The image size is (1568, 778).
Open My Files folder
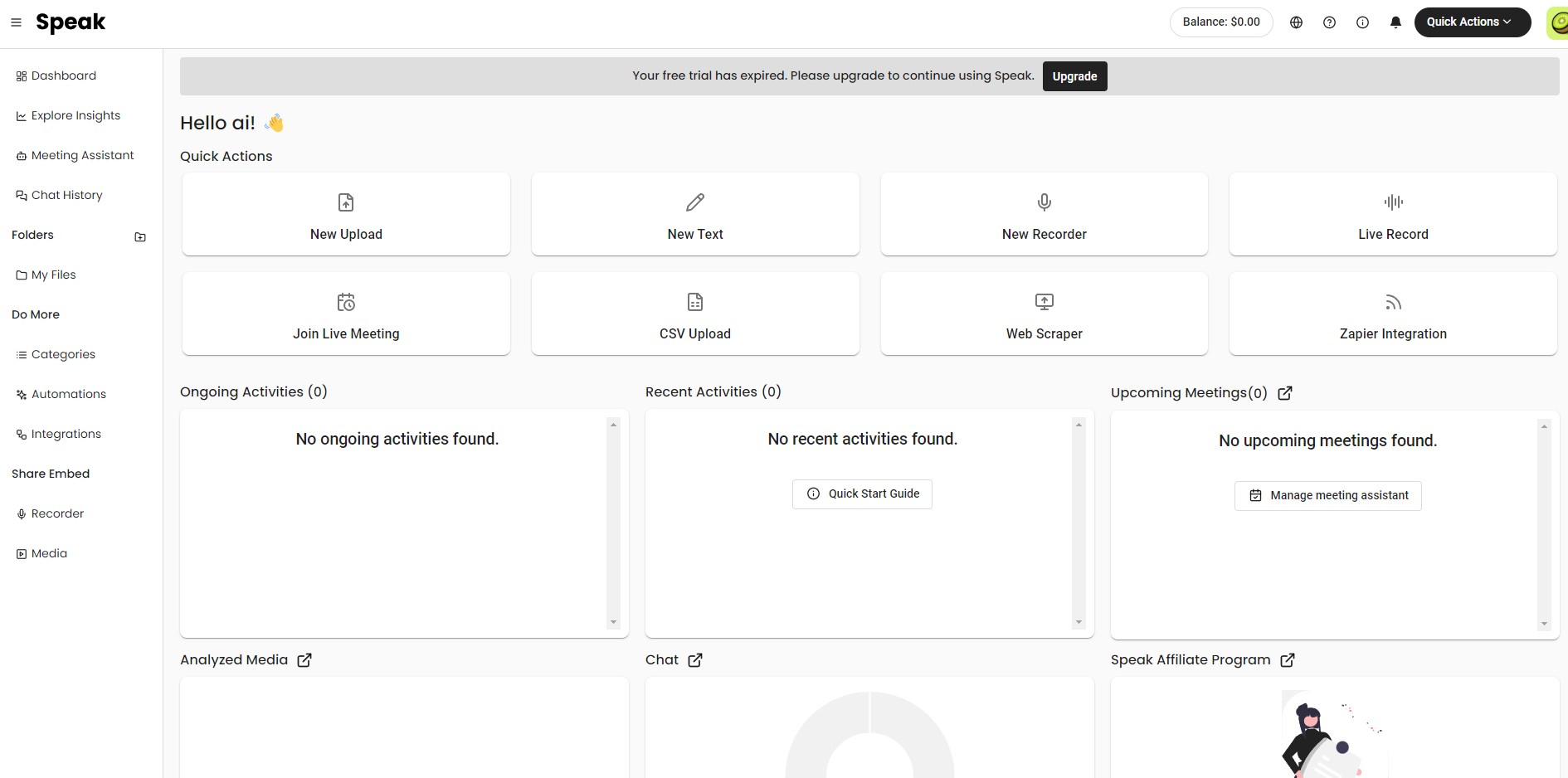click(x=46, y=275)
